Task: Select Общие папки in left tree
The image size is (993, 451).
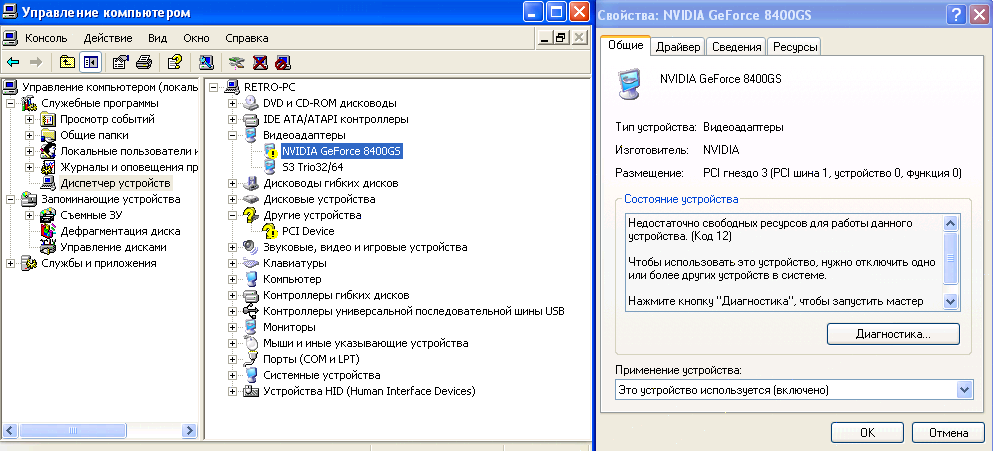Action: tap(94, 135)
